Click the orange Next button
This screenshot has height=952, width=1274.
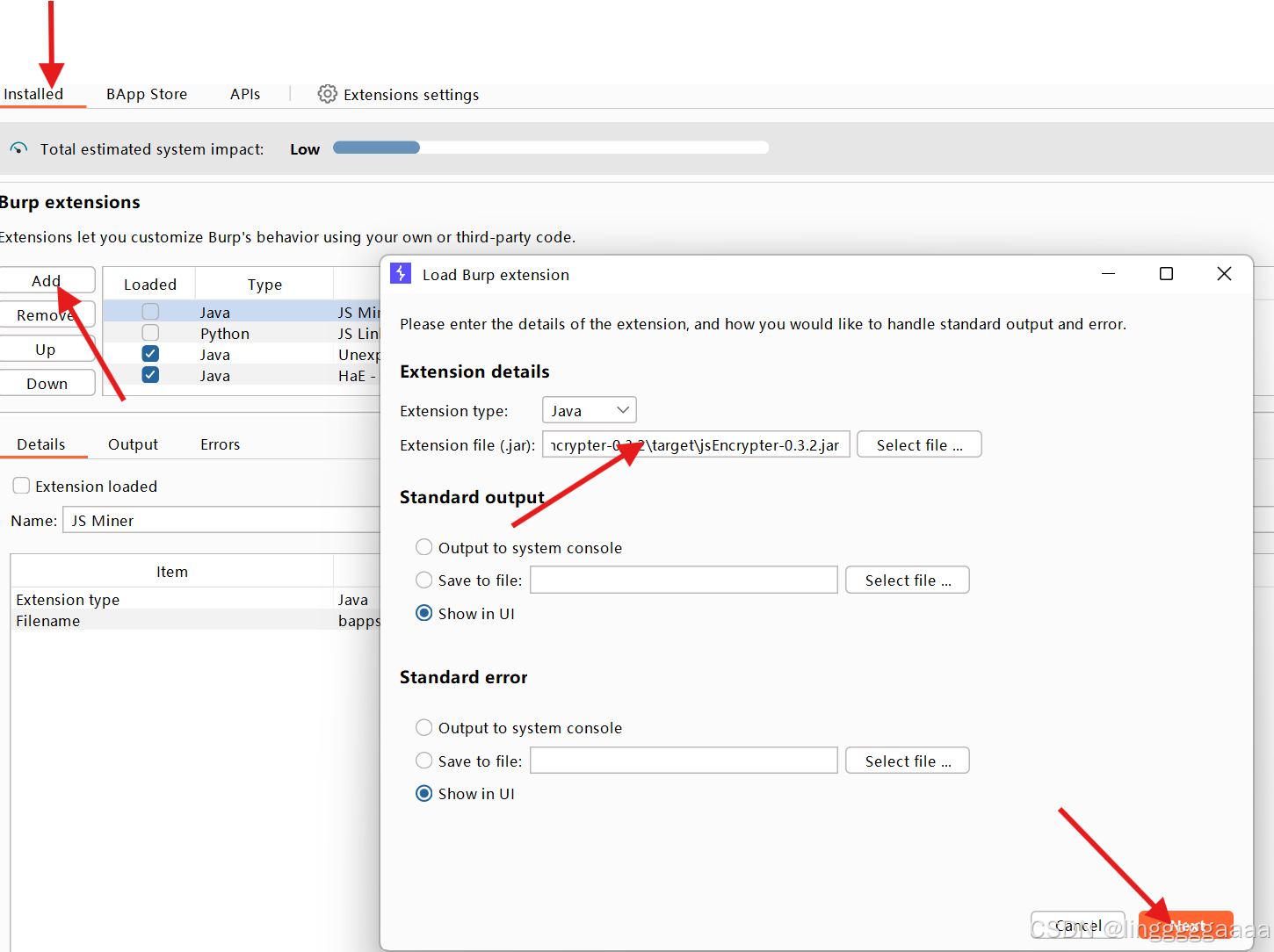coord(1186,926)
